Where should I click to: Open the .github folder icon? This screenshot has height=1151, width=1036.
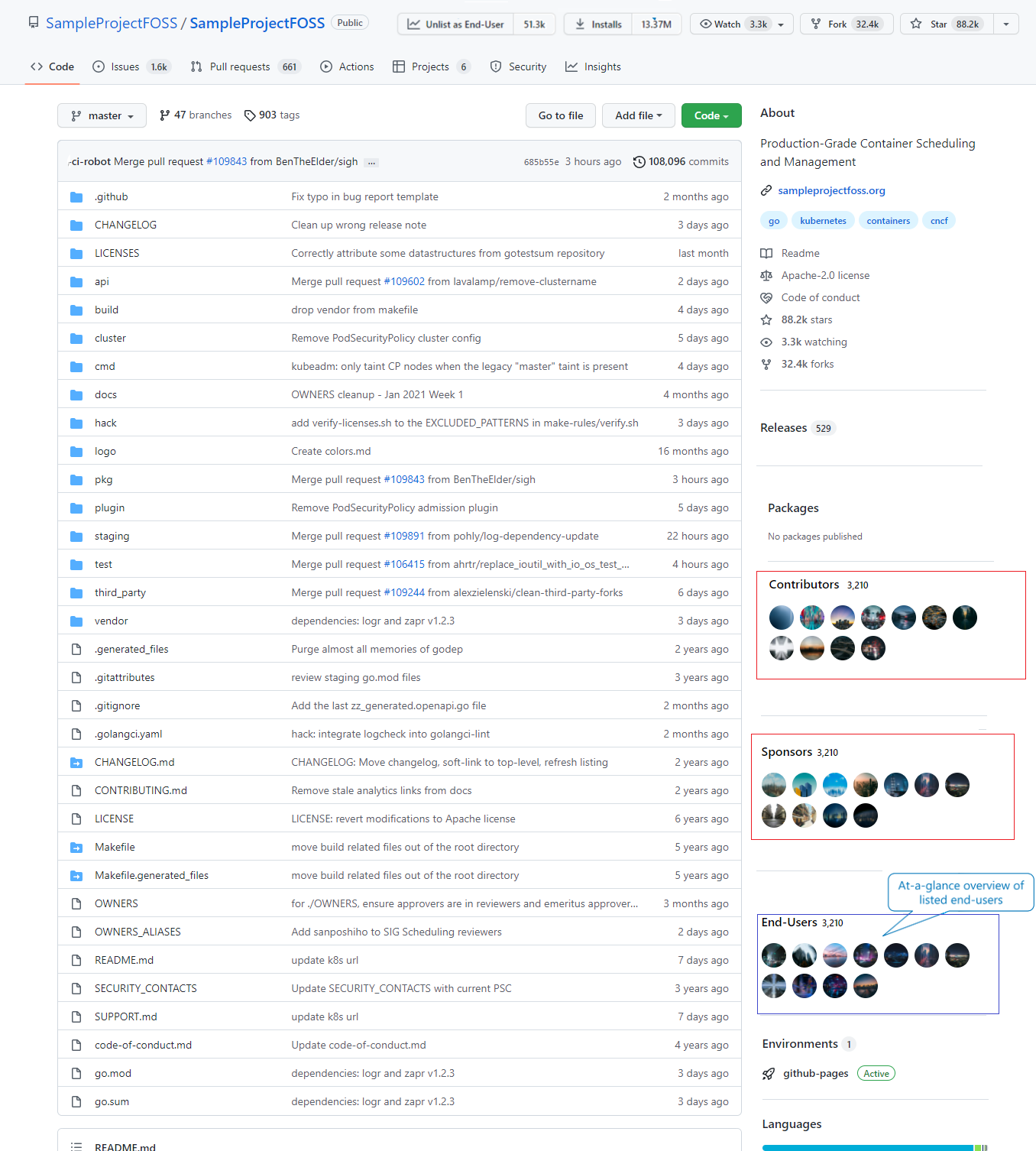click(76, 197)
